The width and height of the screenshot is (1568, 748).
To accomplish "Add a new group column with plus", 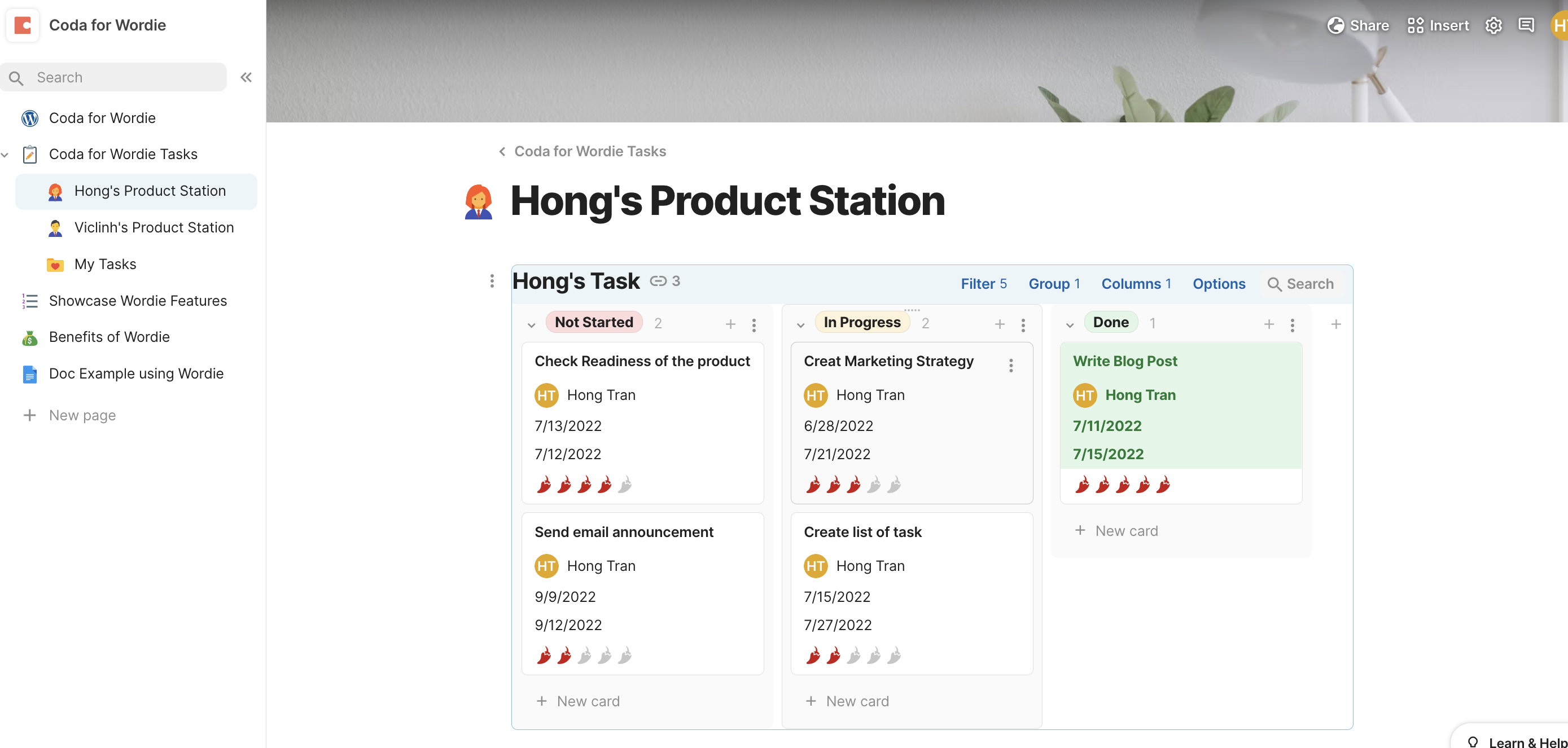I will click(1335, 324).
